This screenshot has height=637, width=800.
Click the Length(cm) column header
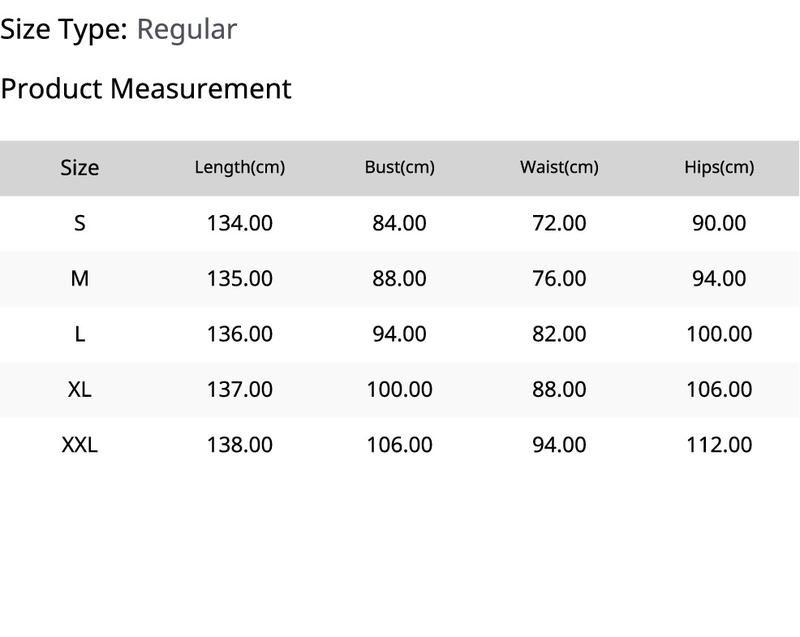tap(239, 167)
